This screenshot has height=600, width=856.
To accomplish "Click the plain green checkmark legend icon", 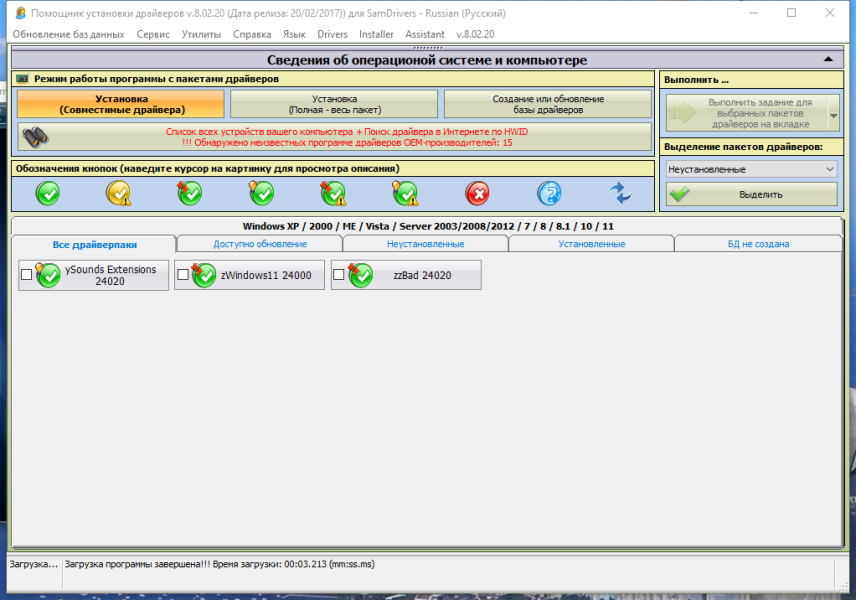I will tap(48, 193).
